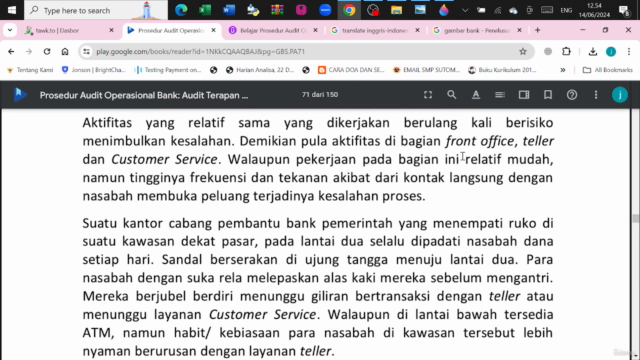The width and height of the screenshot is (640, 360).
Task: Click book title Prosedur Audit Operasional Bank
Action: (144, 95)
